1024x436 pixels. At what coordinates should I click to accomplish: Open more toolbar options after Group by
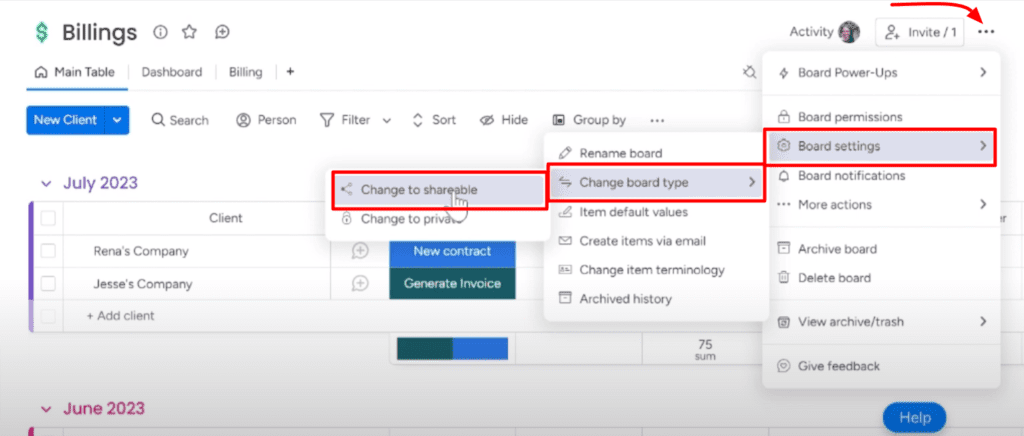(x=657, y=120)
